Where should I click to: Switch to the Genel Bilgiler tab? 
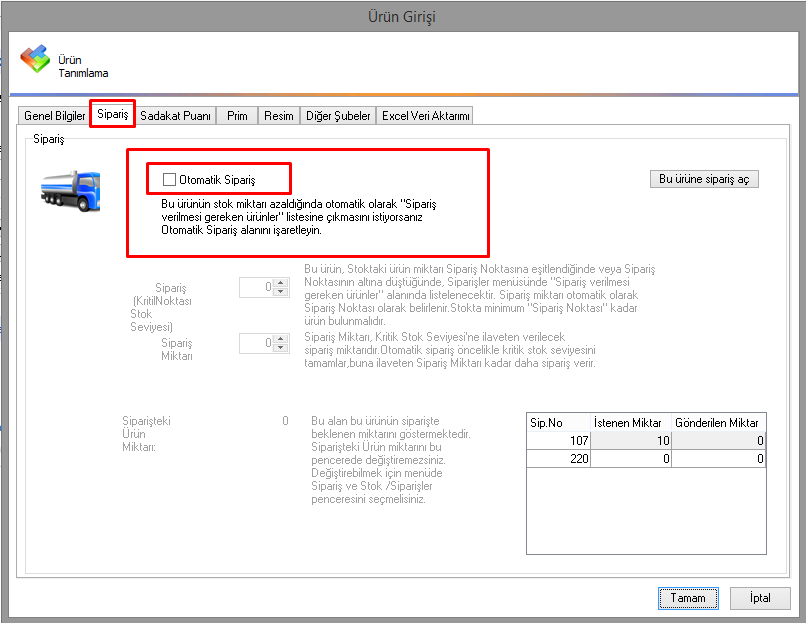tap(54, 116)
